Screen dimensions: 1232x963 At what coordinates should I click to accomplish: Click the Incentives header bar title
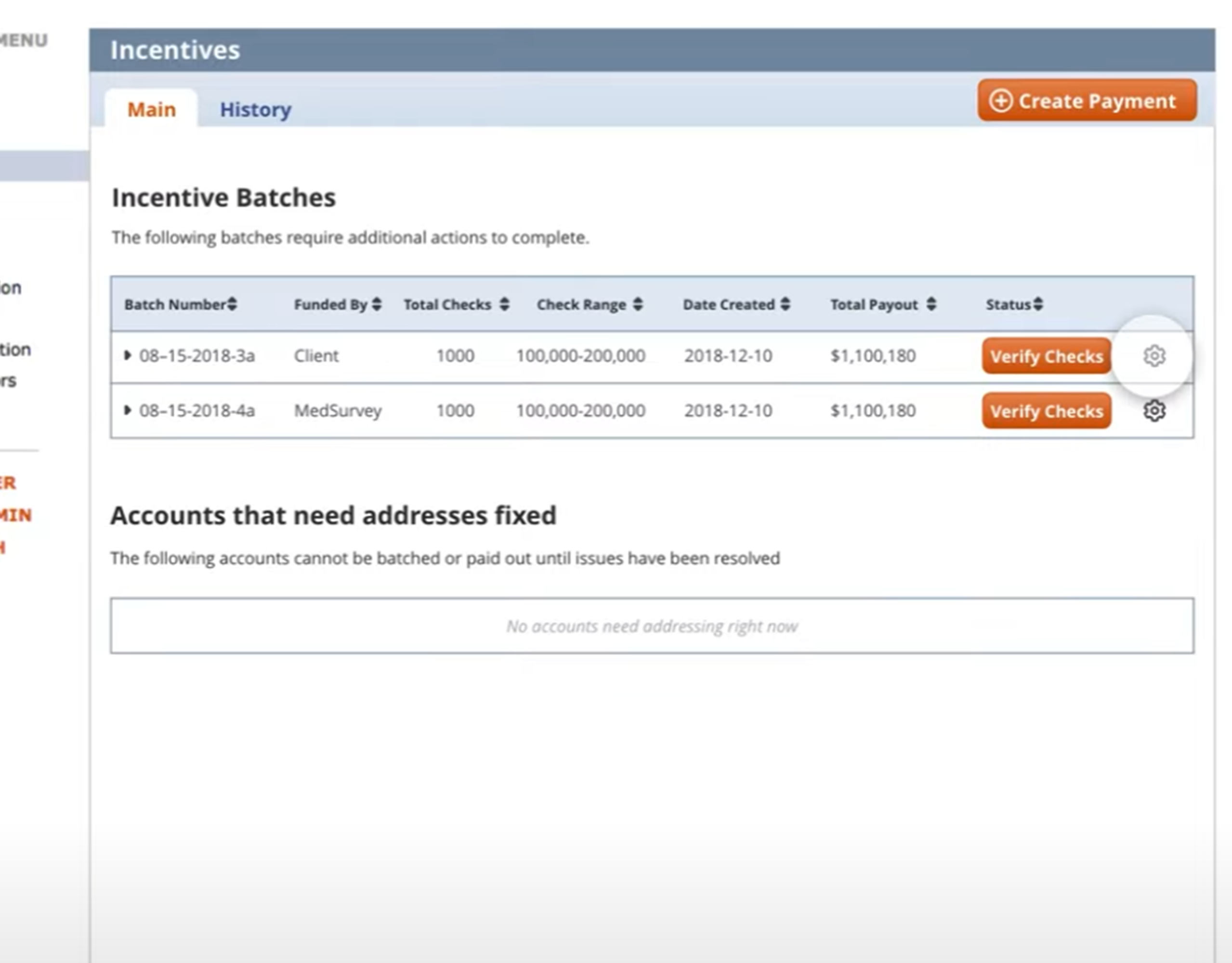pyautogui.click(x=175, y=50)
